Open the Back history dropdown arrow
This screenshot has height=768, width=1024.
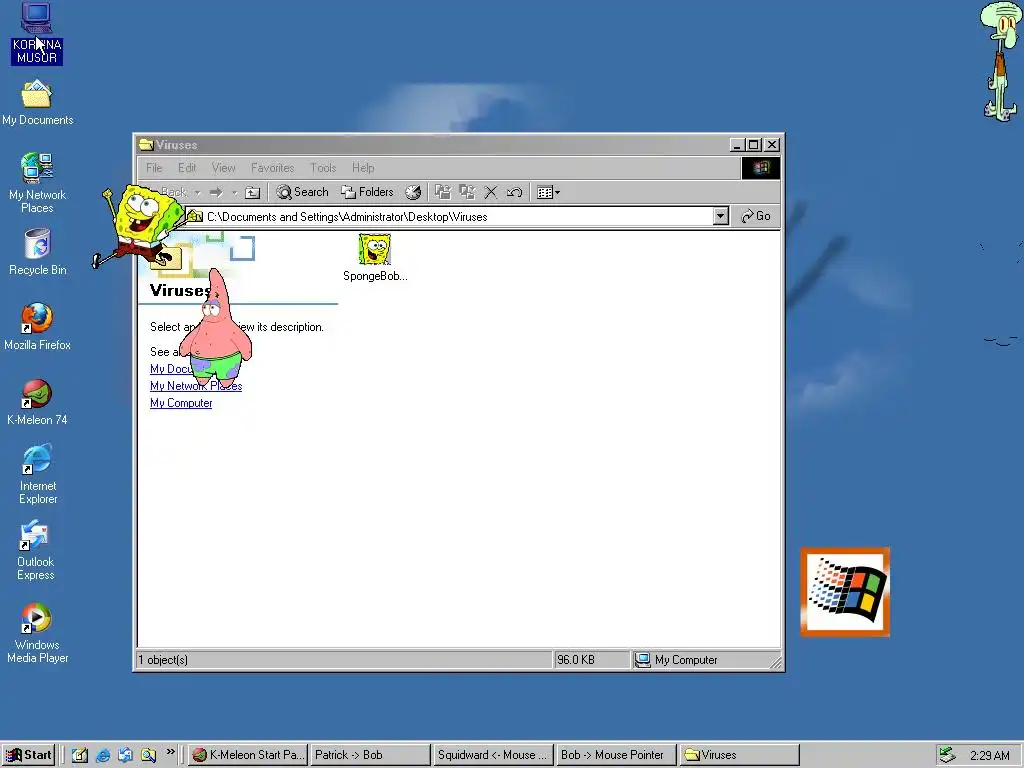(x=197, y=193)
